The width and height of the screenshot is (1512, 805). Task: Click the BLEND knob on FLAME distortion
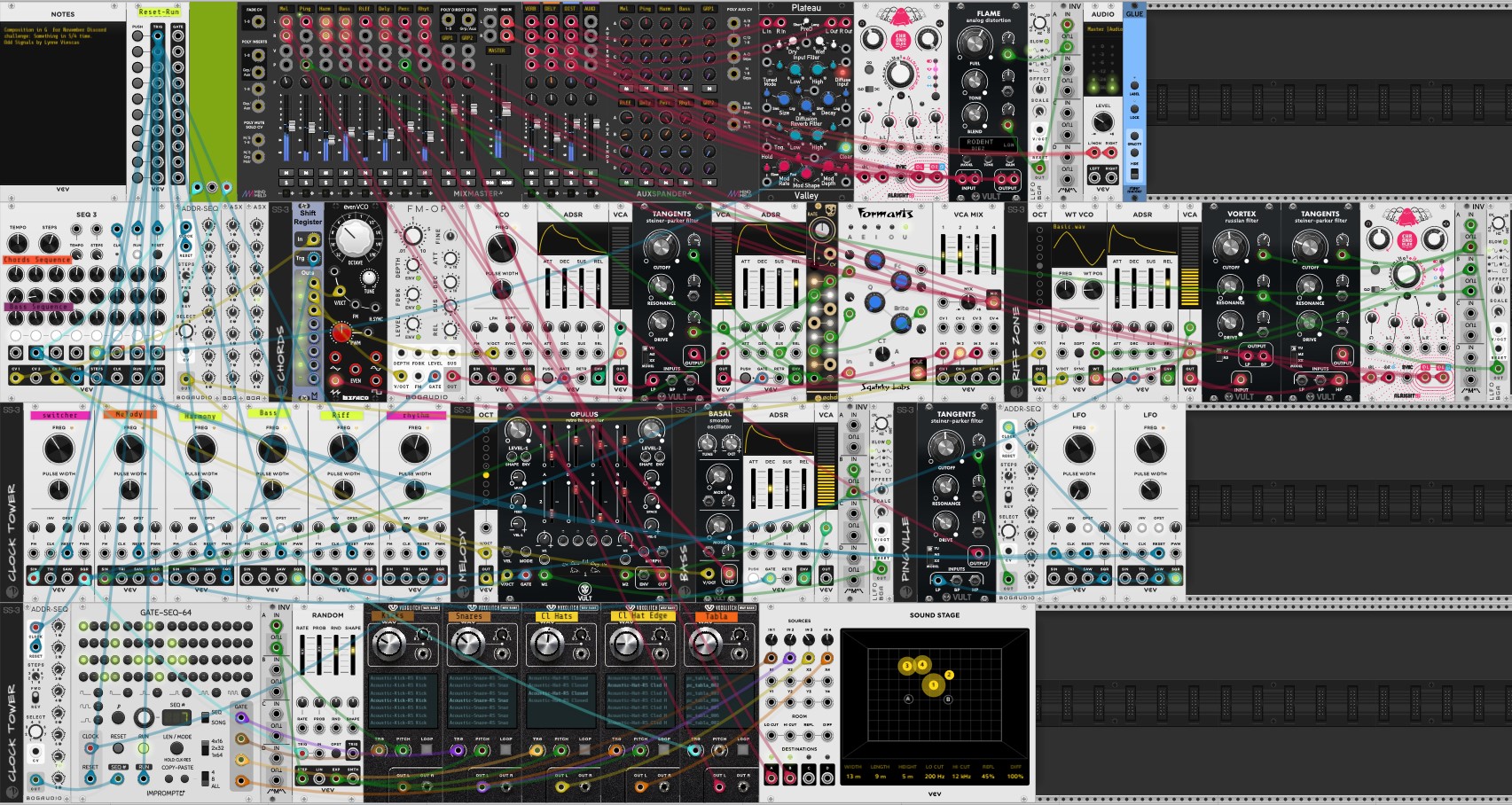tap(974, 114)
